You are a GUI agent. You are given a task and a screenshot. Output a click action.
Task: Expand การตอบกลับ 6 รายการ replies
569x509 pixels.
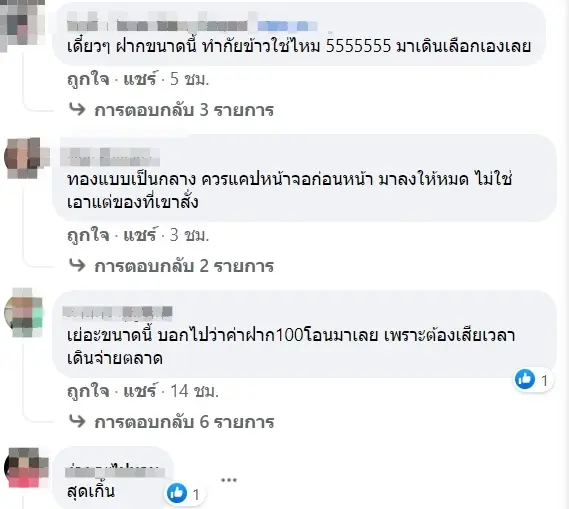pyautogui.click(x=184, y=422)
